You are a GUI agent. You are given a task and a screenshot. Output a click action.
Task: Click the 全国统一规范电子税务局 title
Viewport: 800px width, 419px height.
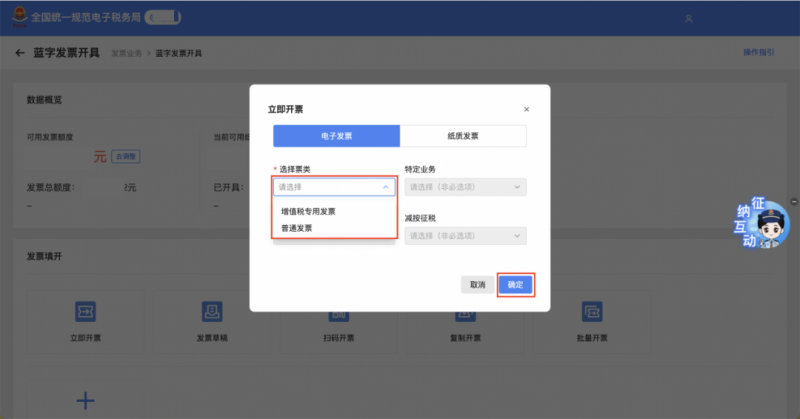[x=86, y=17]
